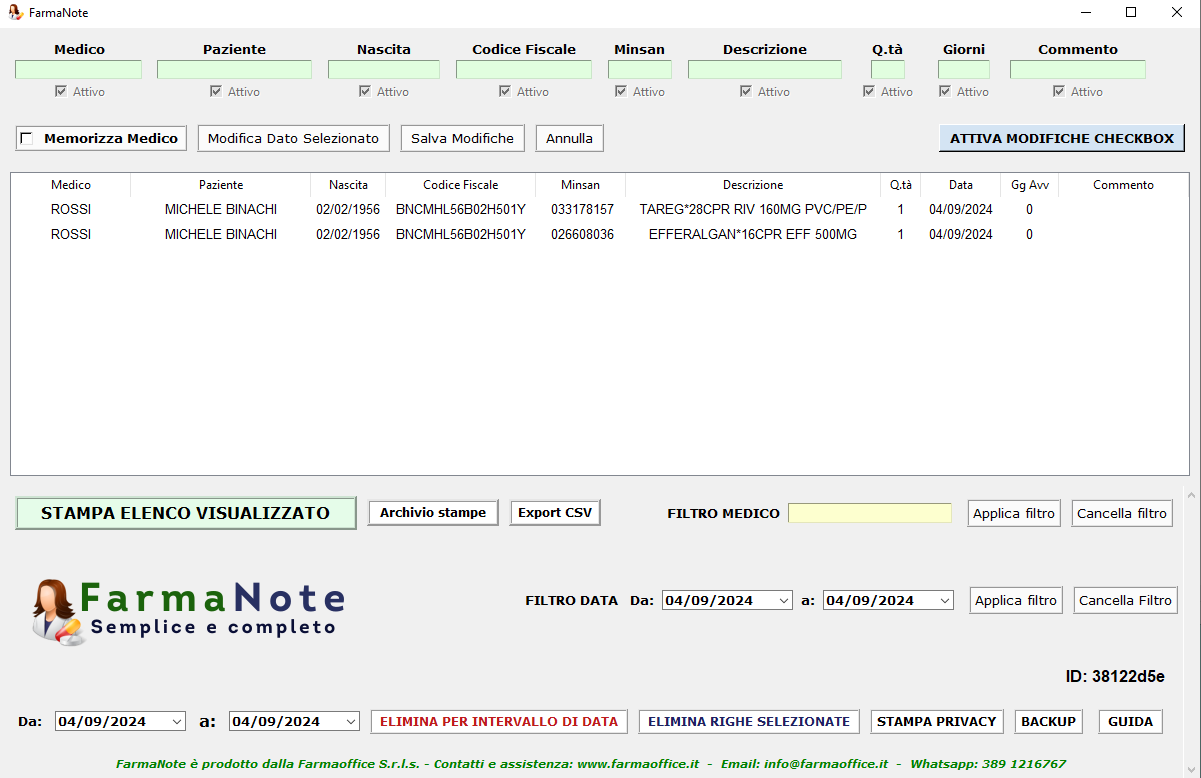Click the FarmaNote title bar app icon
The width and height of the screenshot is (1201, 778).
coord(15,13)
